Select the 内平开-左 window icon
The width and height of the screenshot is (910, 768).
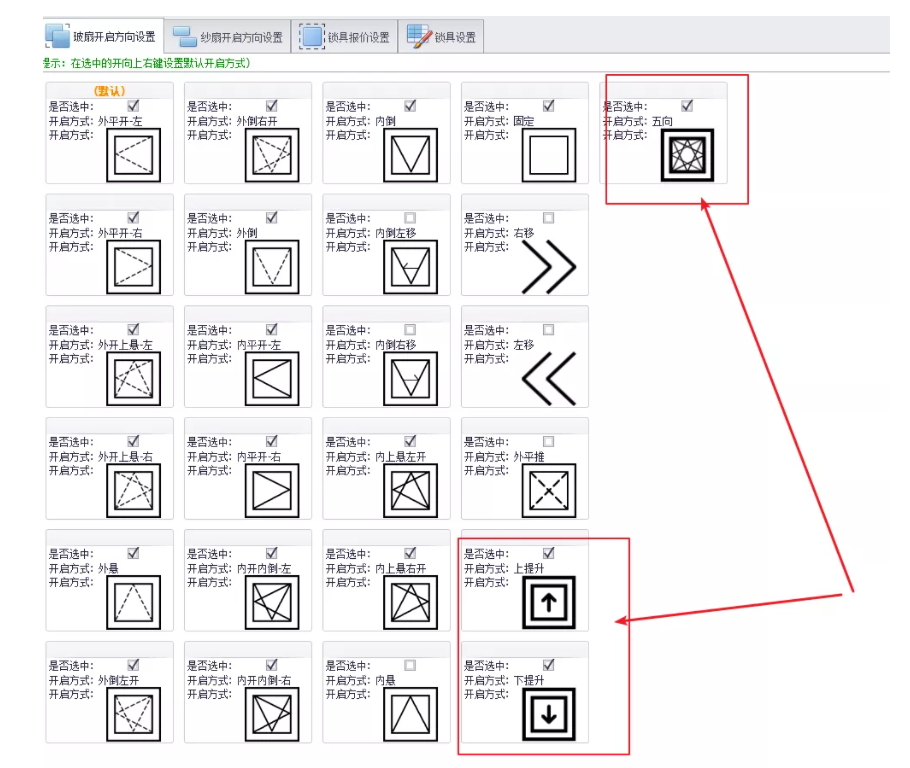(x=272, y=379)
